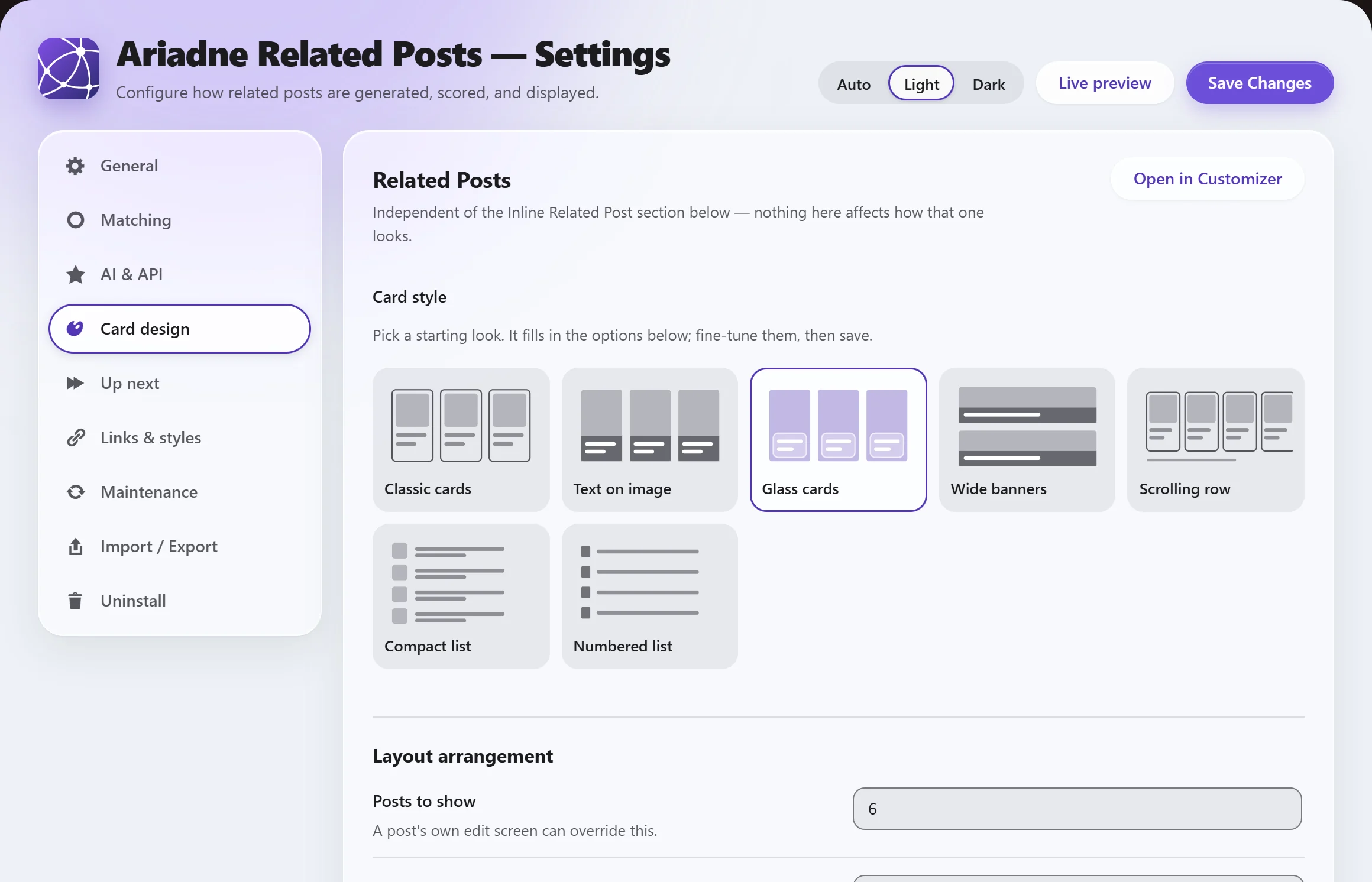Select the Glass cards style
The height and width of the screenshot is (882, 1372).
(x=838, y=440)
